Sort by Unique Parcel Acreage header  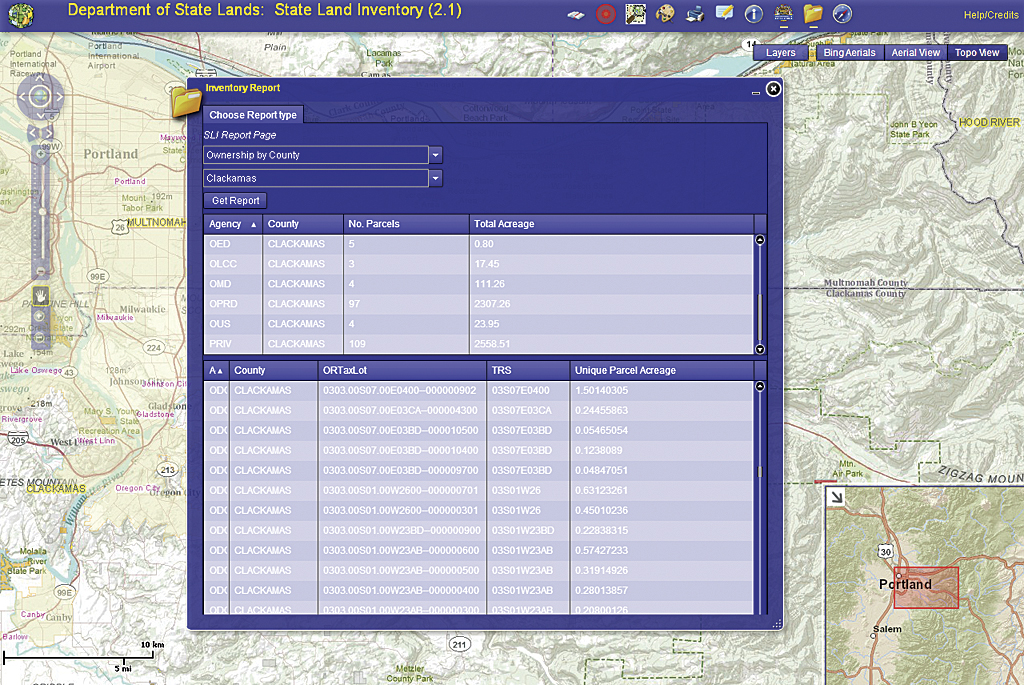pyautogui.click(x=662, y=370)
